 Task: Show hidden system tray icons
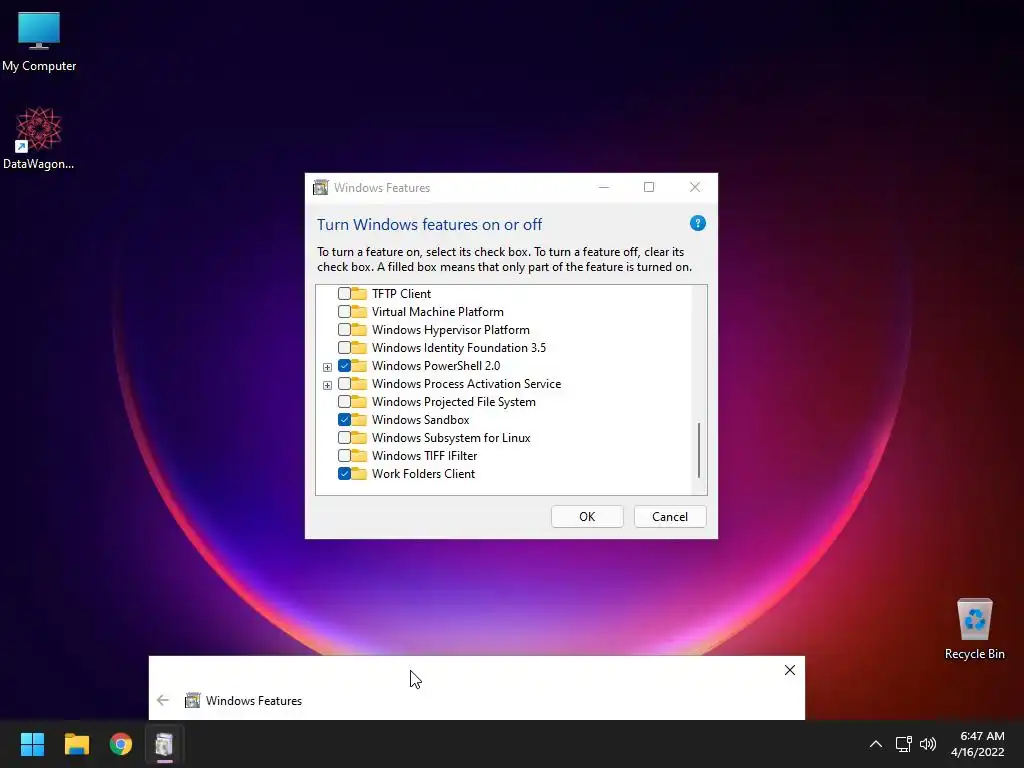point(876,744)
